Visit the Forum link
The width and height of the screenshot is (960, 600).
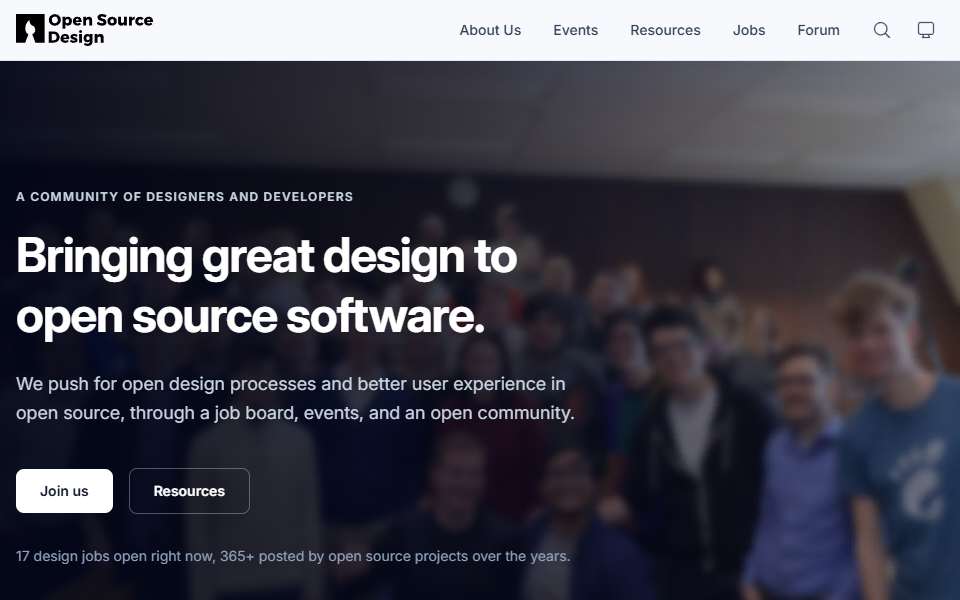click(818, 30)
